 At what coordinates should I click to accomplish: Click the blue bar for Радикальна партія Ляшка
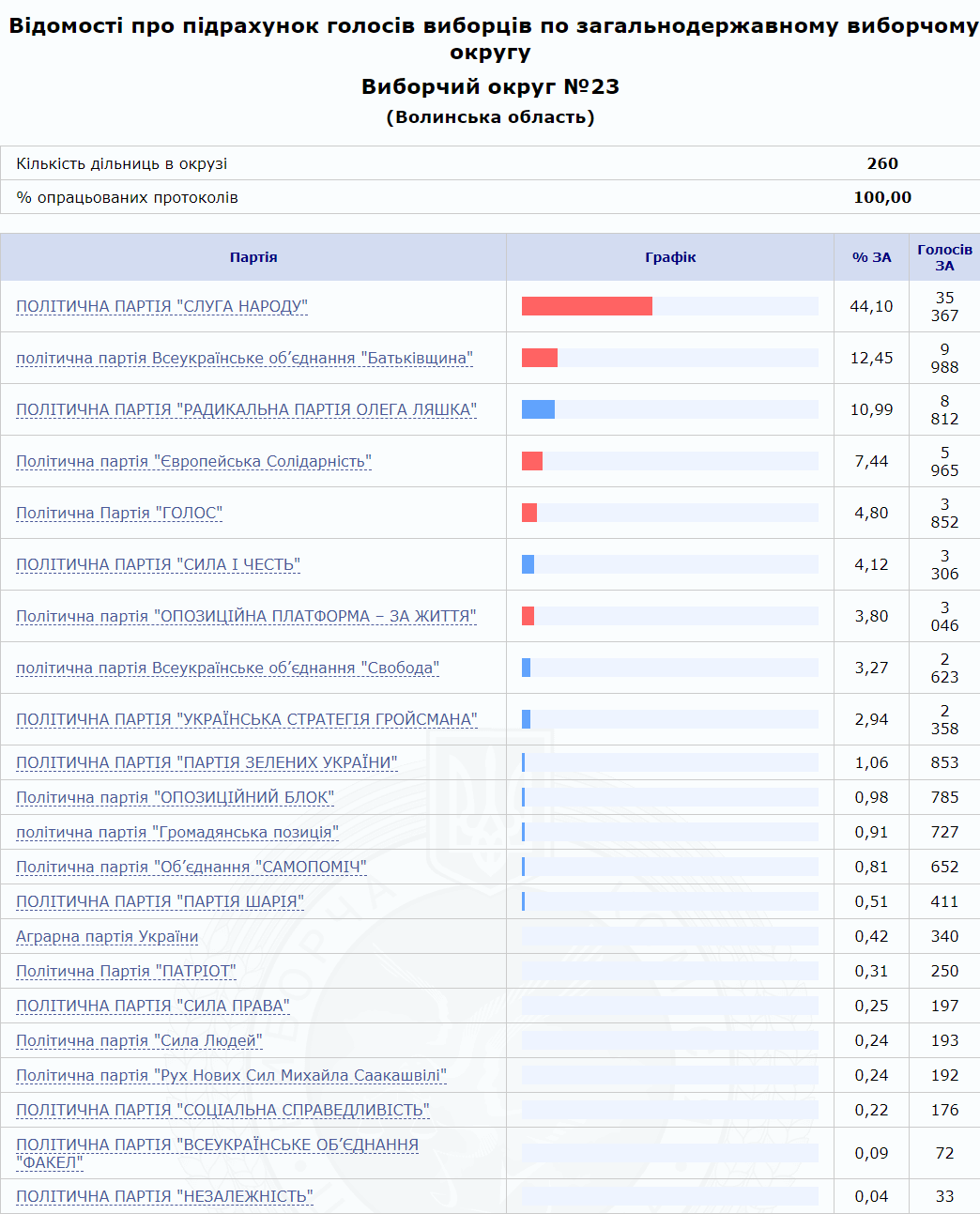point(538,409)
